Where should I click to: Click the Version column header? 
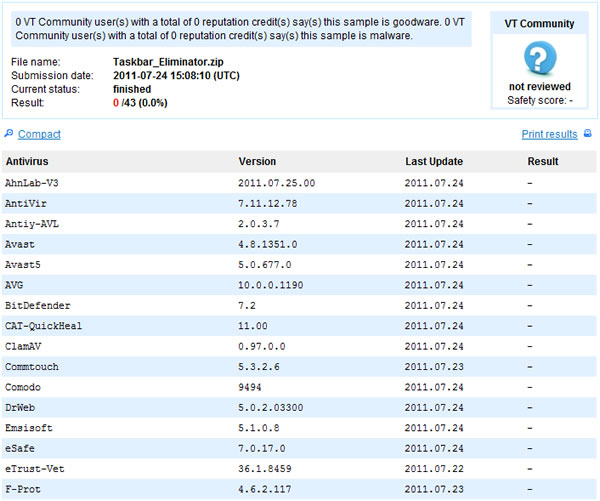point(257,161)
